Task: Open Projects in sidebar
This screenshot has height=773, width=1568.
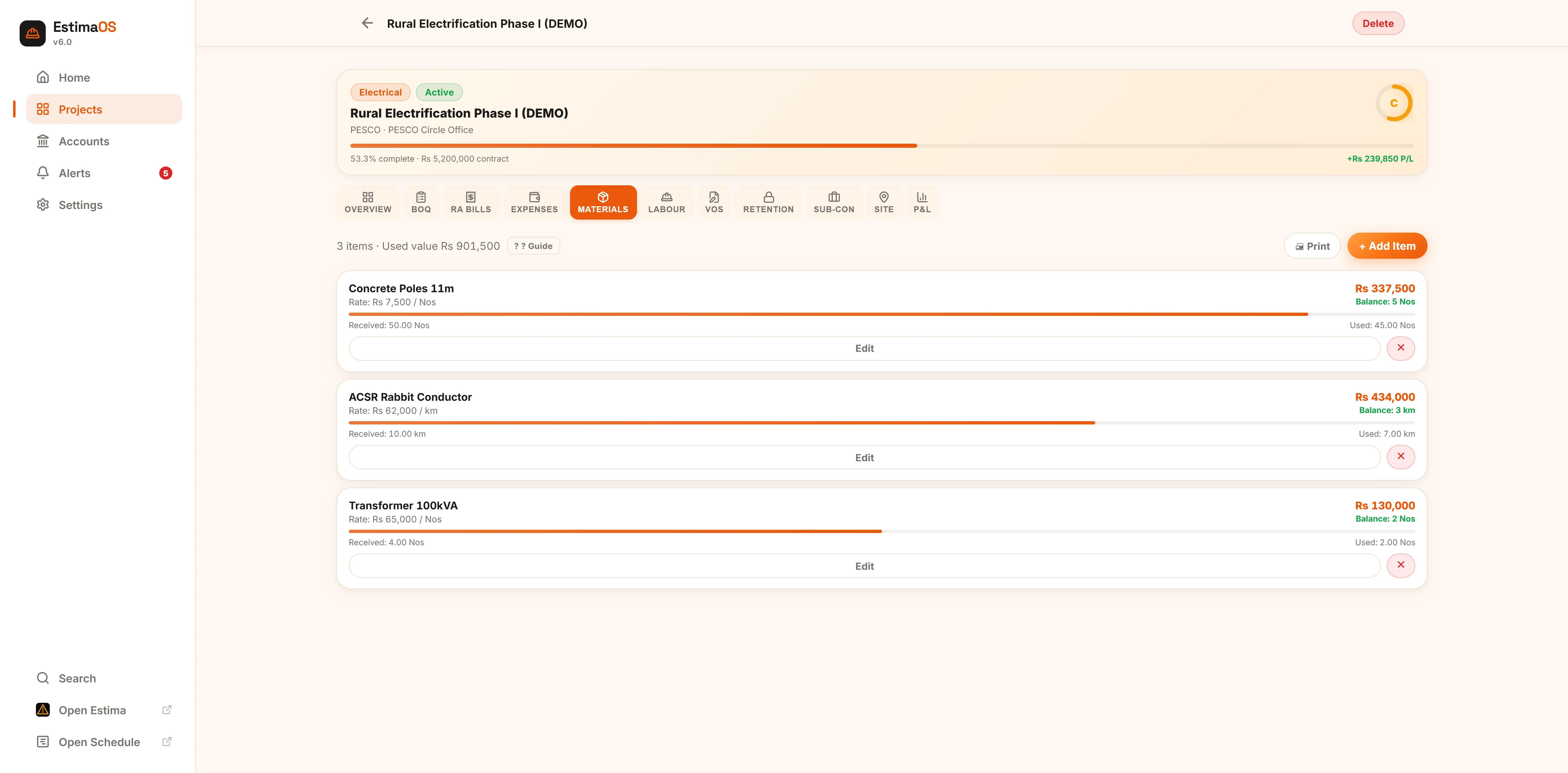Action: [x=103, y=109]
